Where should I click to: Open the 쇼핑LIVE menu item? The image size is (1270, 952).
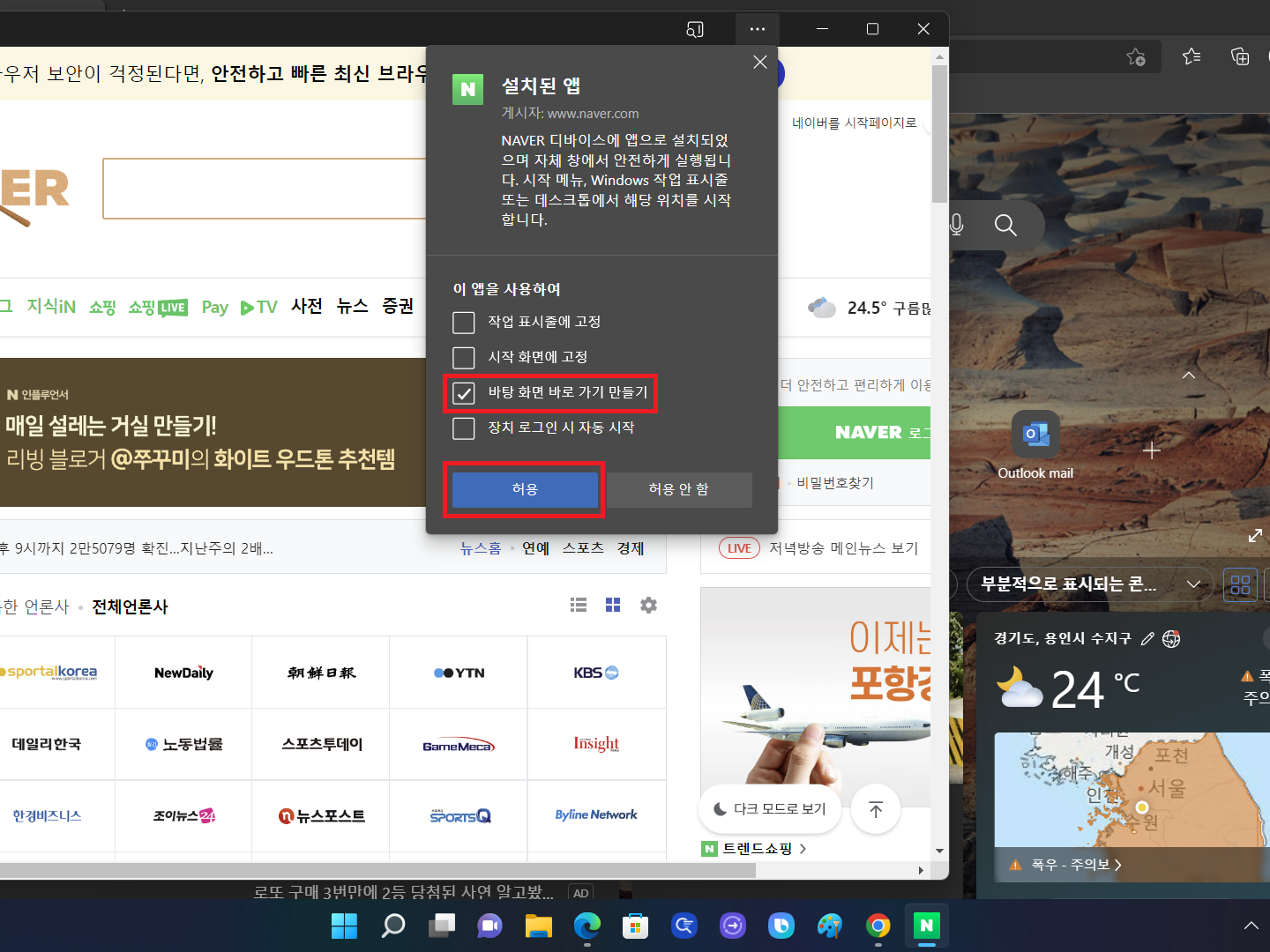coord(158,307)
